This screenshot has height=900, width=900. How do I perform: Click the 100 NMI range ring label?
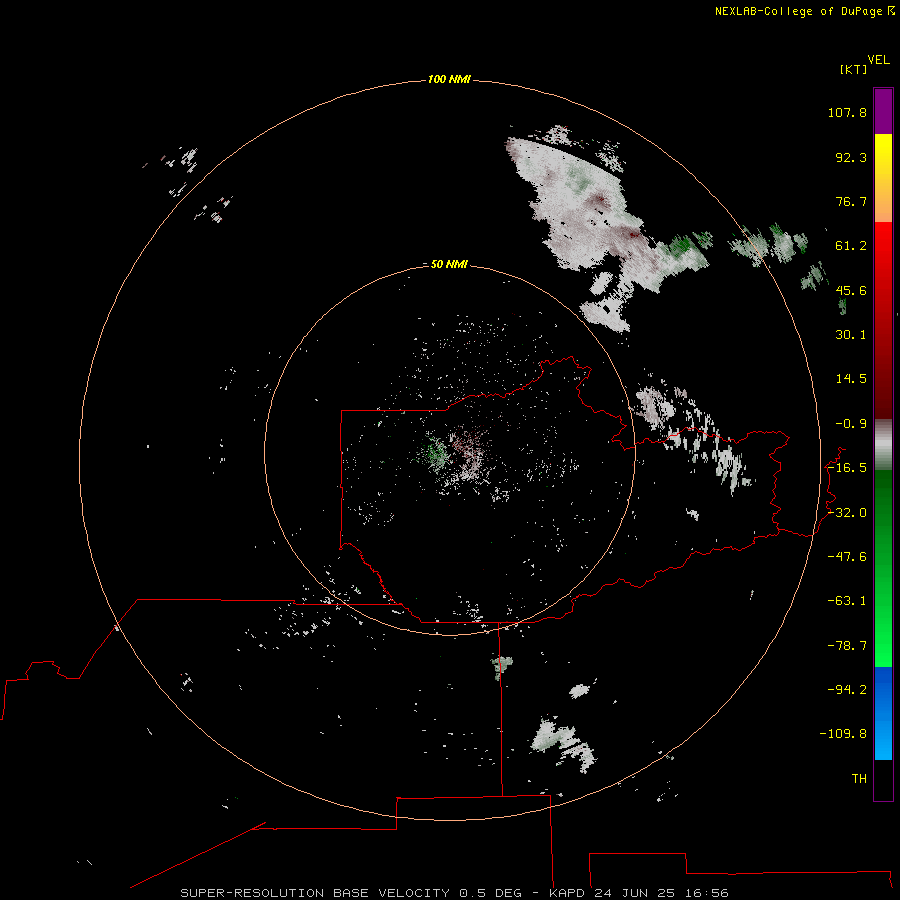(x=449, y=79)
